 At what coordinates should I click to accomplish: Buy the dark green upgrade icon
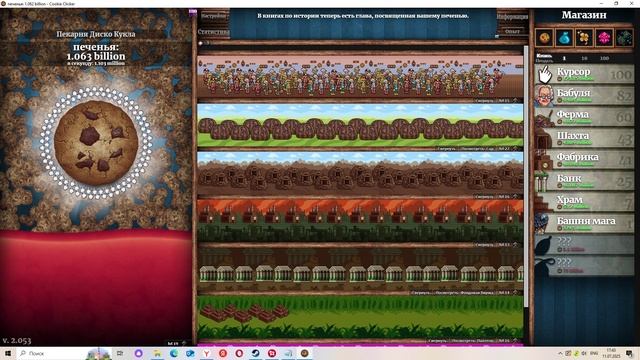pyautogui.click(x=624, y=38)
